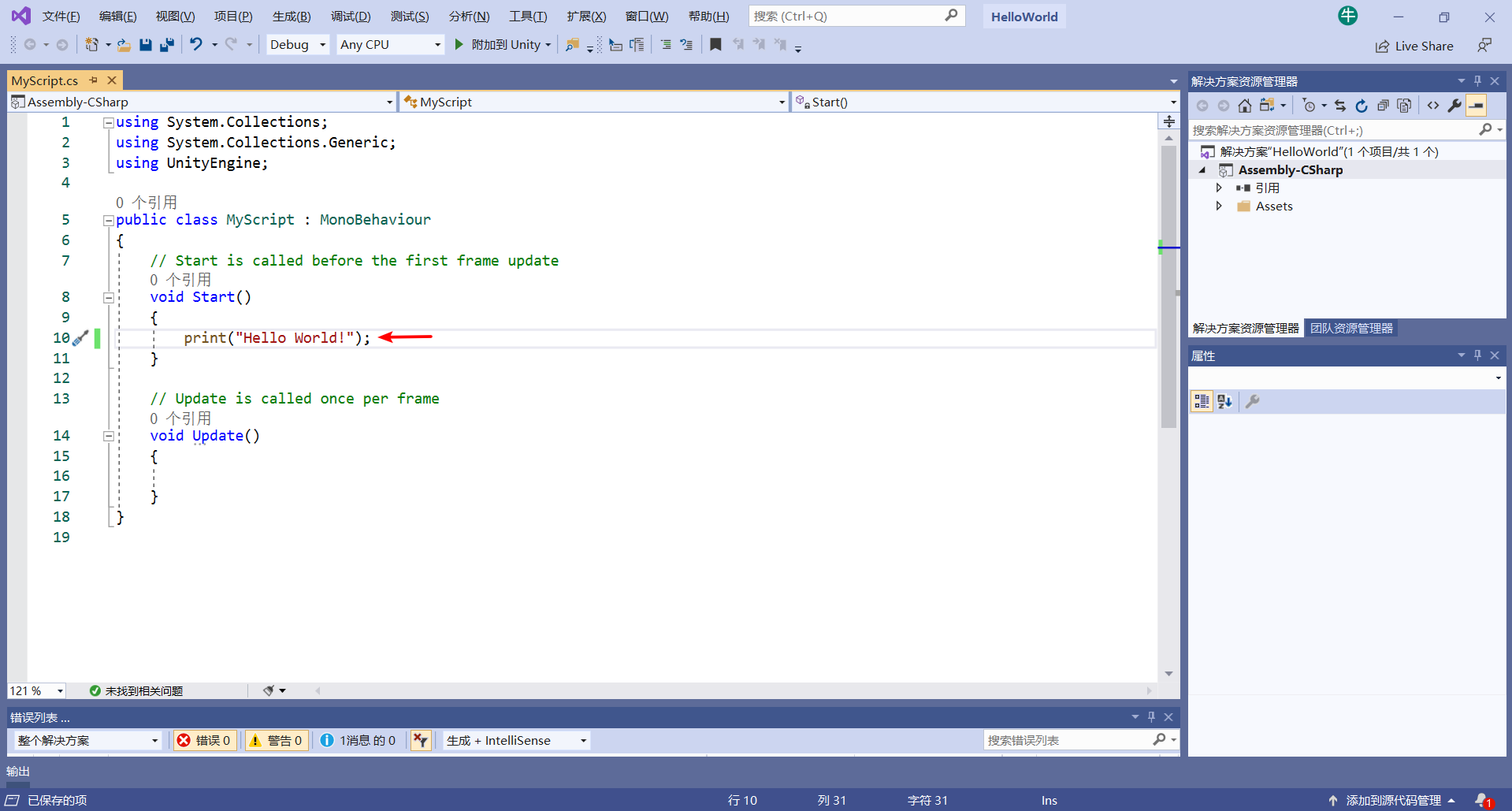1512x811 pixels.
Task: Collapse the Start() method block
Action: [x=109, y=298]
